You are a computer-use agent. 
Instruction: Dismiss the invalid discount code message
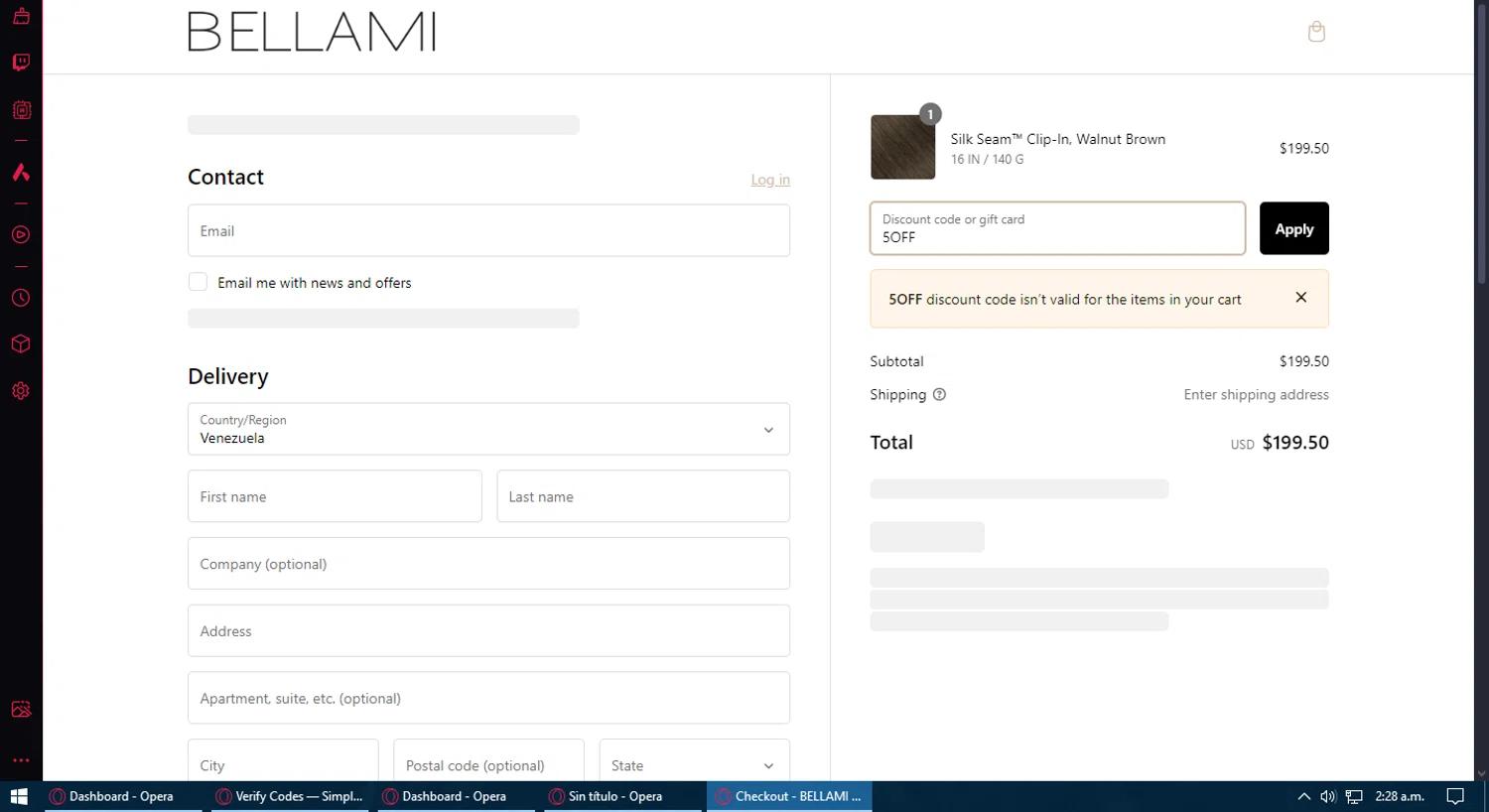click(x=1301, y=298)
